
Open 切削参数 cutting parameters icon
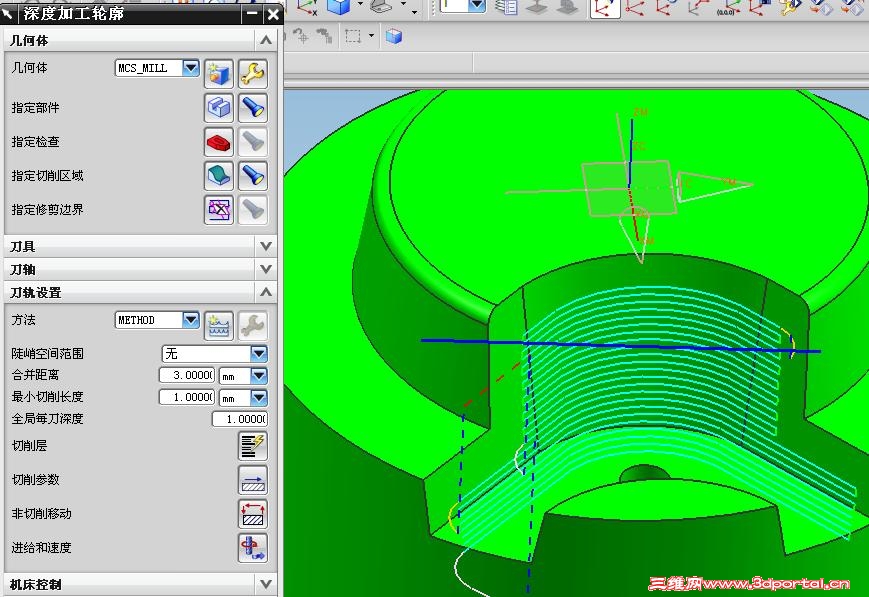[253, 480]
